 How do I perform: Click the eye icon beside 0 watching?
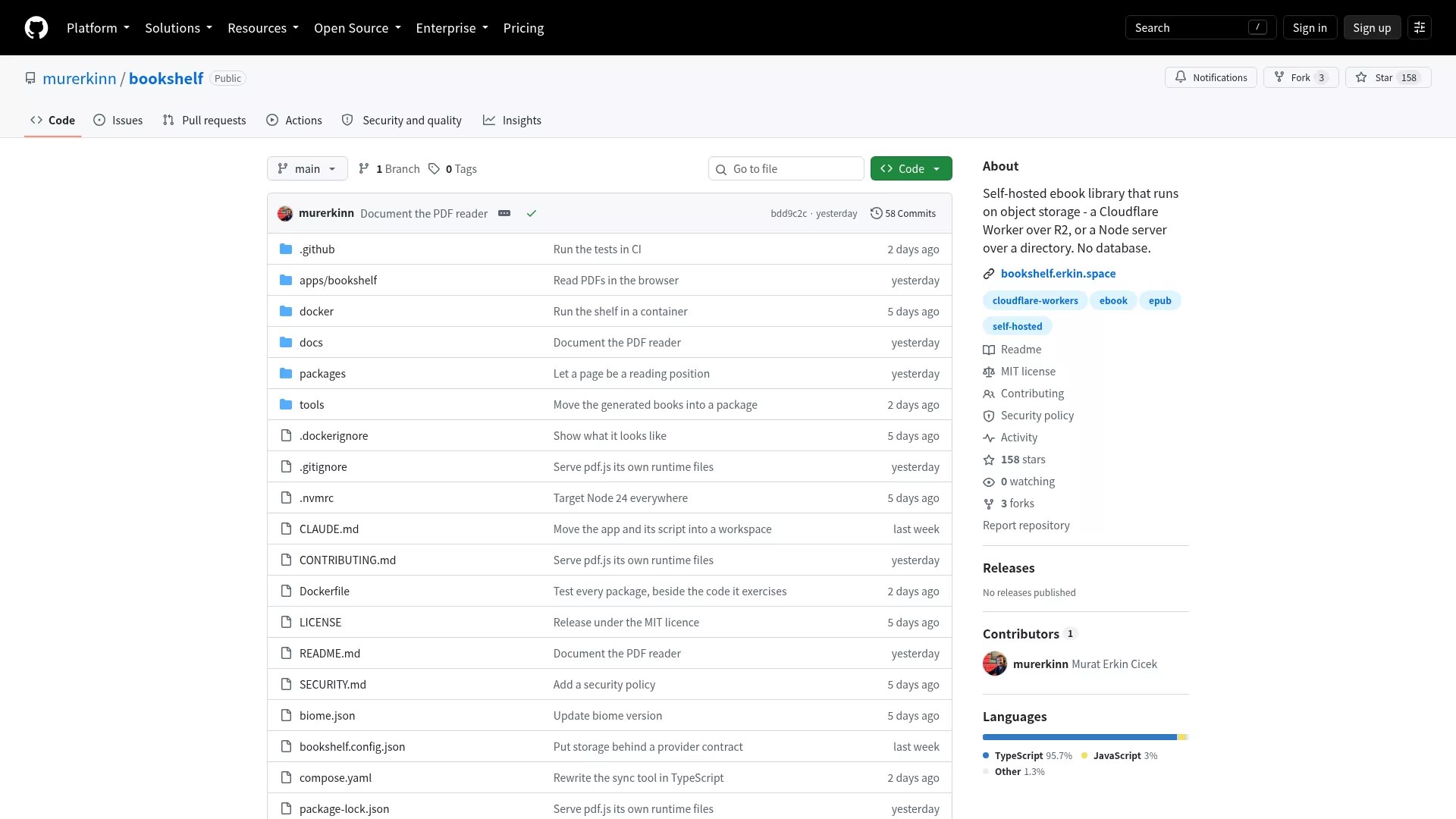point(989,482)
